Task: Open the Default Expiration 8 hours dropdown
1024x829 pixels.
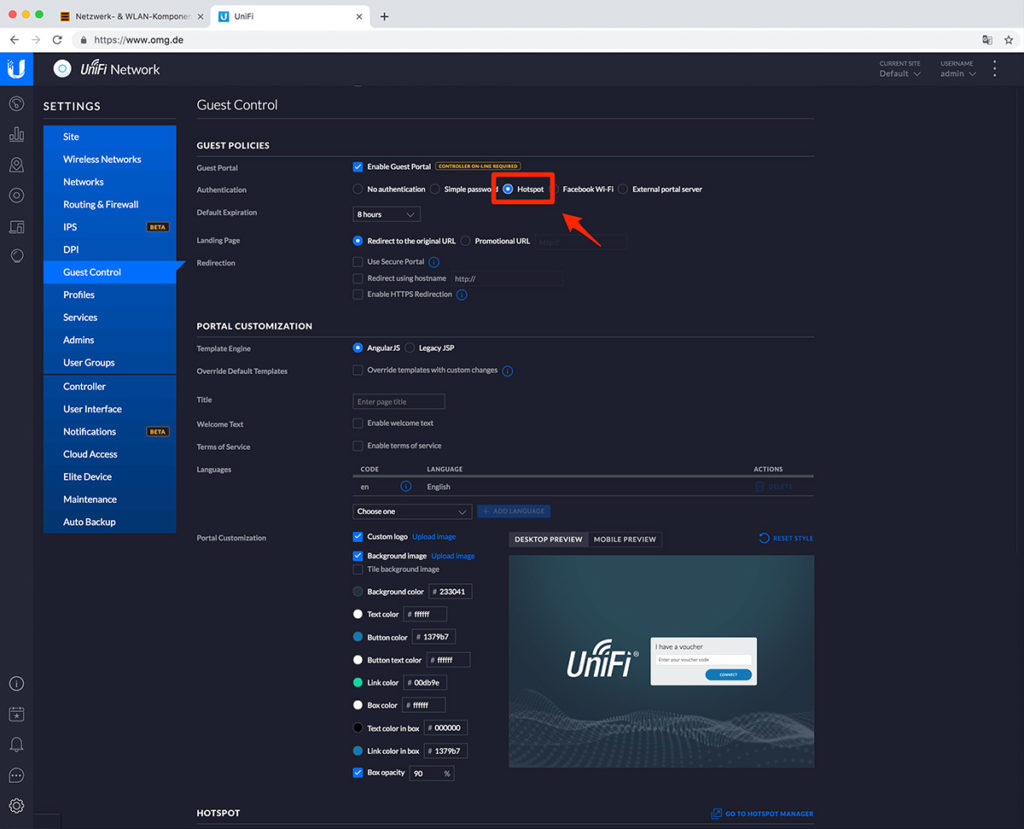Action: click(386, 214)
